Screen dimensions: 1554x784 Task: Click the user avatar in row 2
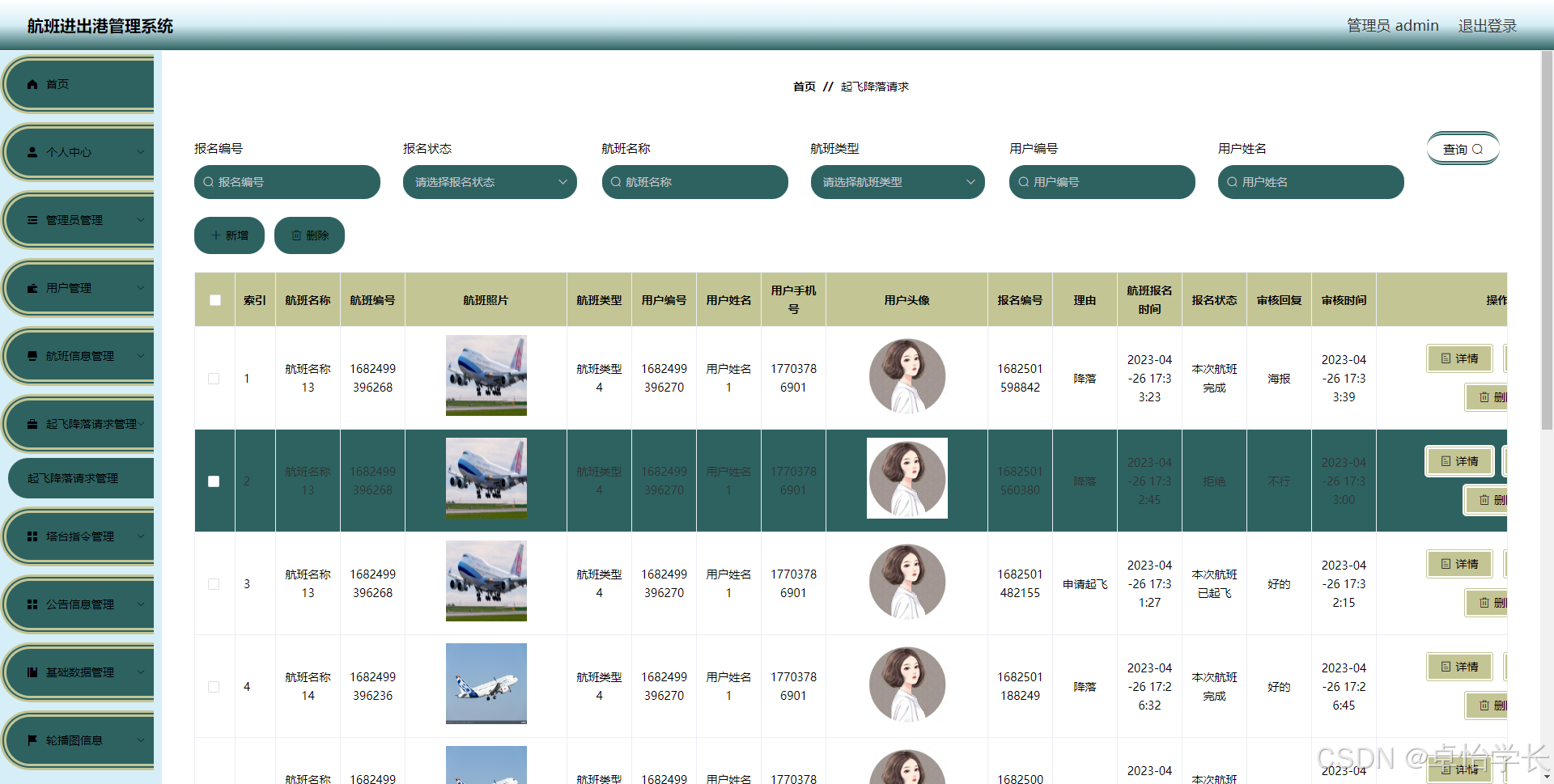[907, 478]
